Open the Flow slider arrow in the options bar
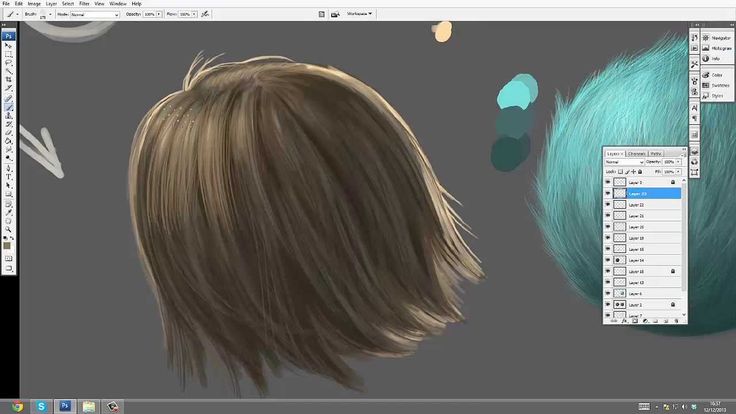This screenshot has width=736, height=414. pos(194,15)
